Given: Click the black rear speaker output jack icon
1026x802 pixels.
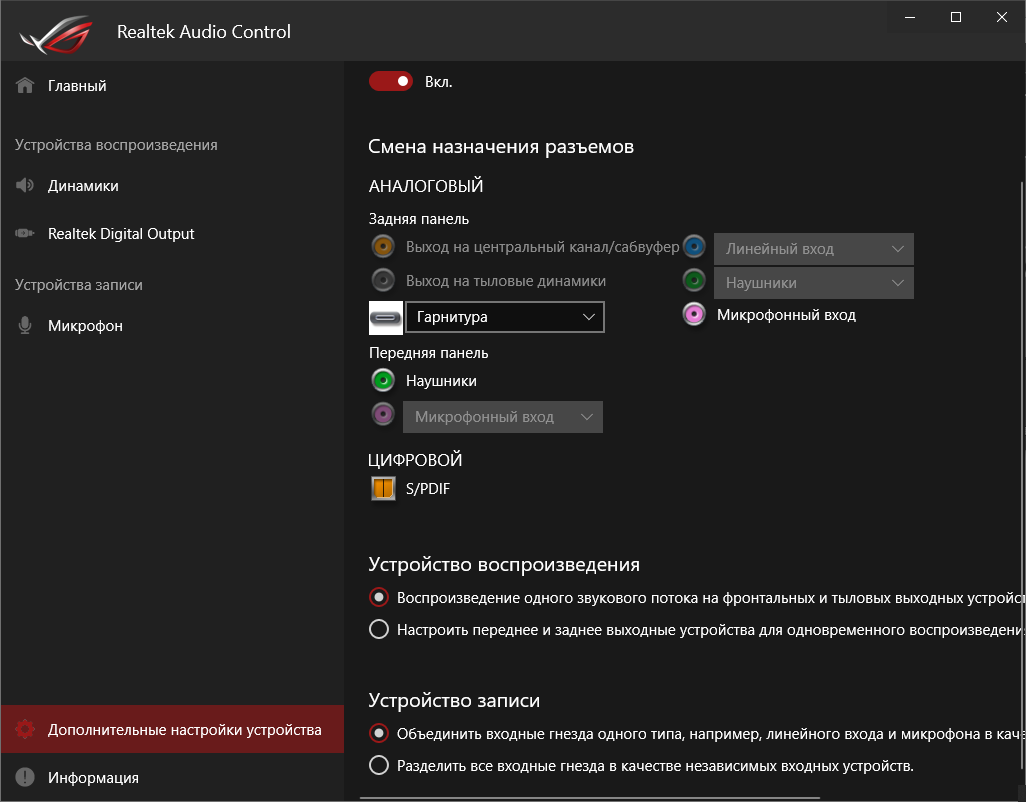Looking at the screenshot, I should point(382,280).
